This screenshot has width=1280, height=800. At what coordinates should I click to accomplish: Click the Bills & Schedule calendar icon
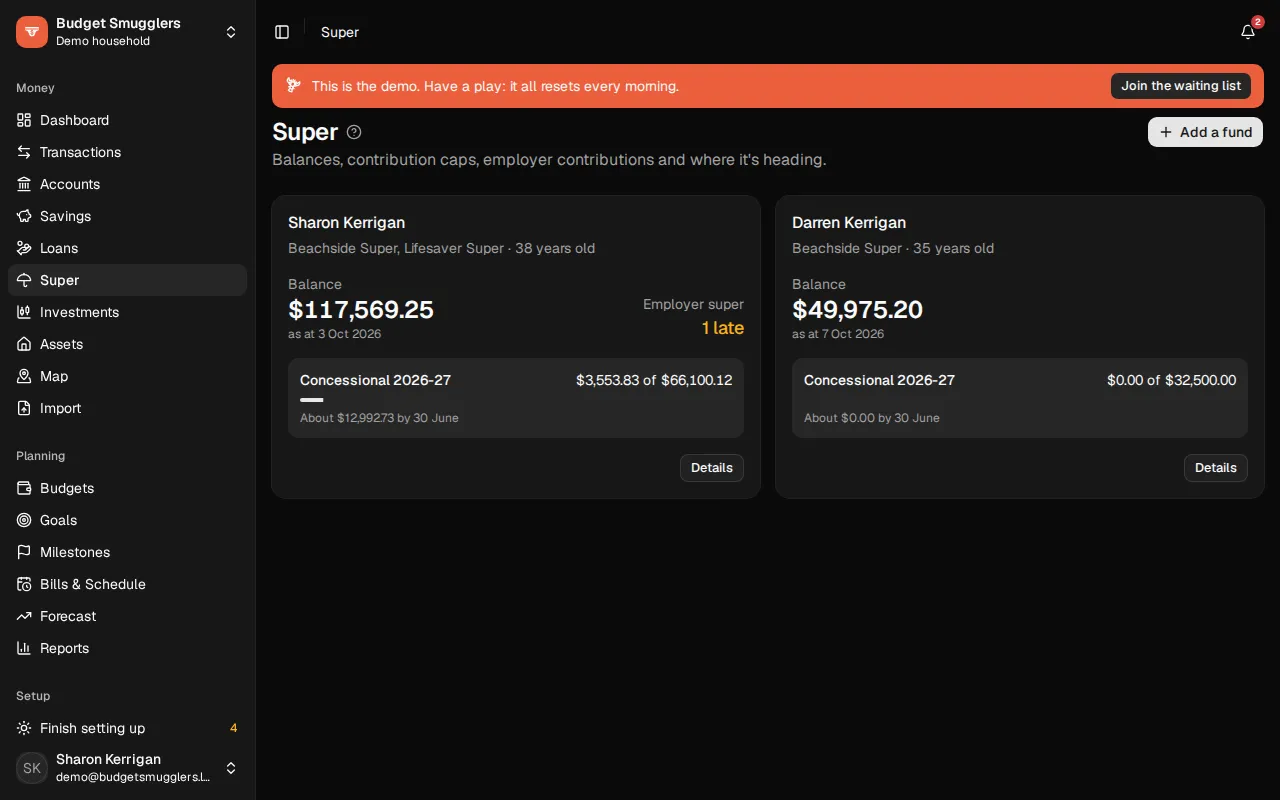[24, 584]
